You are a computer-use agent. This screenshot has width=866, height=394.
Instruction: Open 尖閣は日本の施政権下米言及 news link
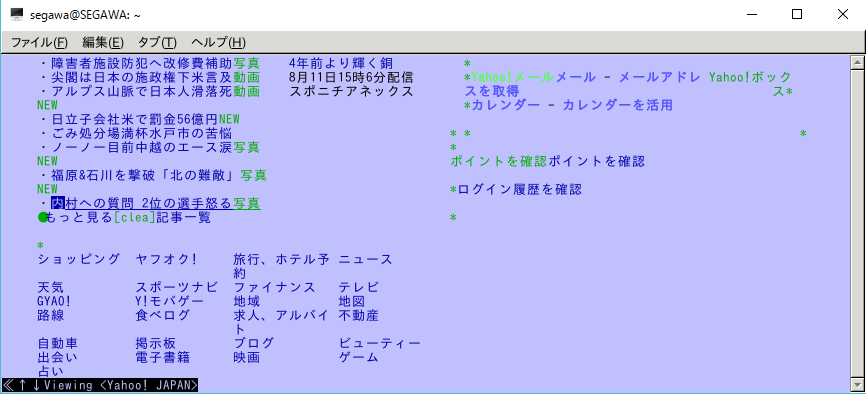pos(142,77)
